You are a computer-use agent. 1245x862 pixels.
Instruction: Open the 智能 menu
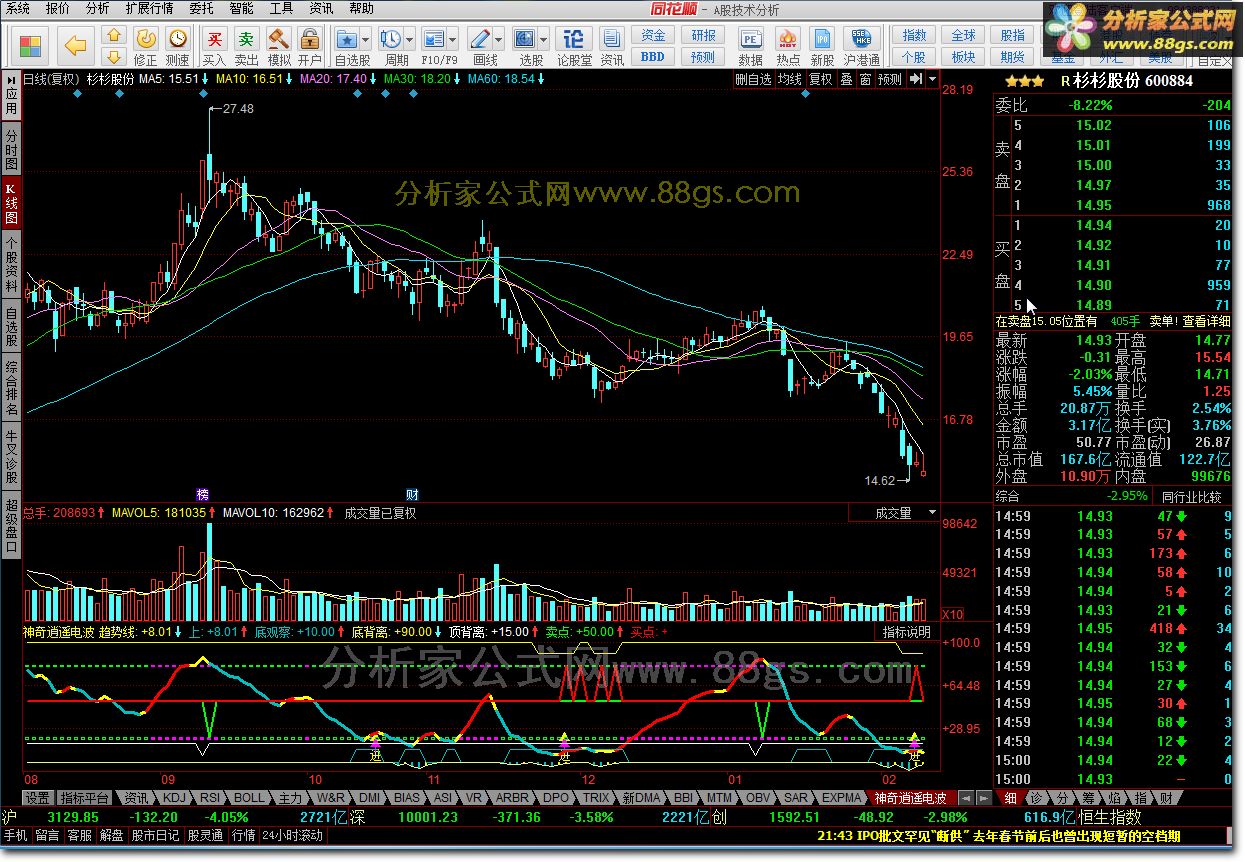(241, 8)
